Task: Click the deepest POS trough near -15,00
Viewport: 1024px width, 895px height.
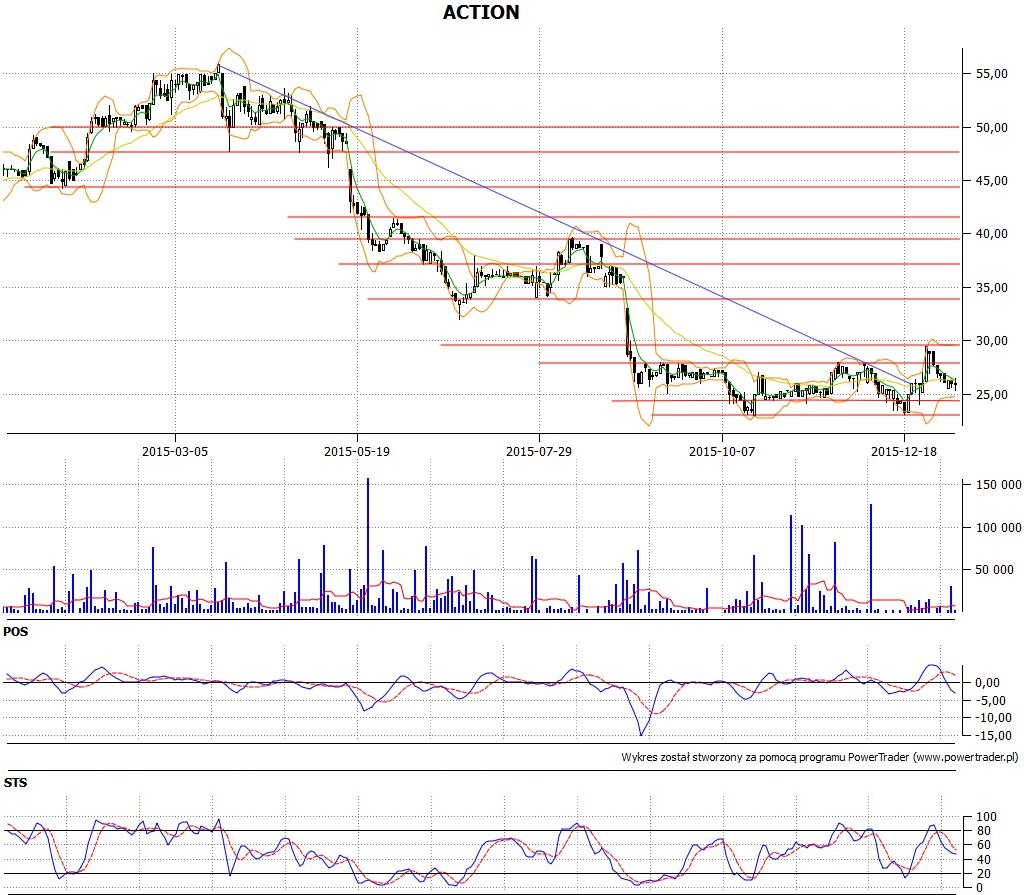Action: click(x=641, y=734)
